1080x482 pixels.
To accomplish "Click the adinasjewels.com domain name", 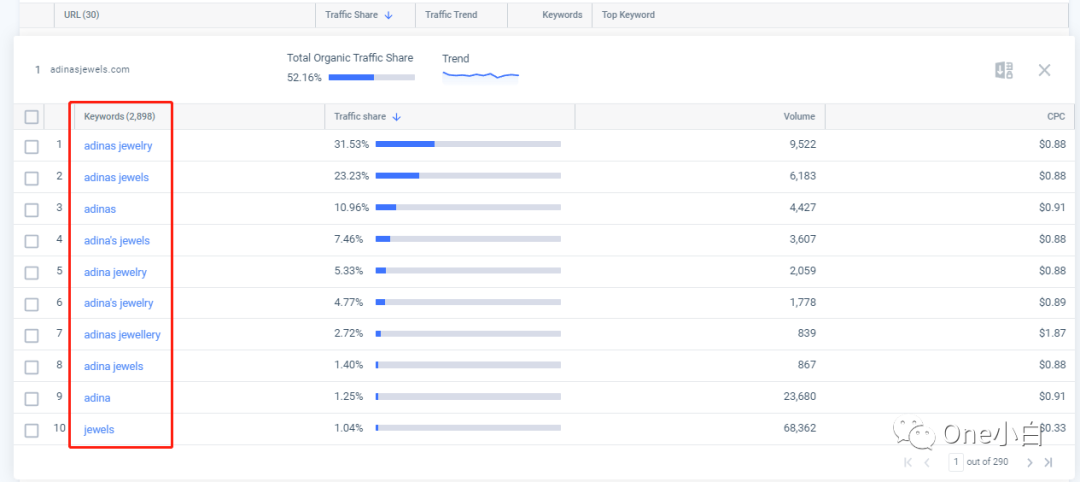I will click(90, 70).
